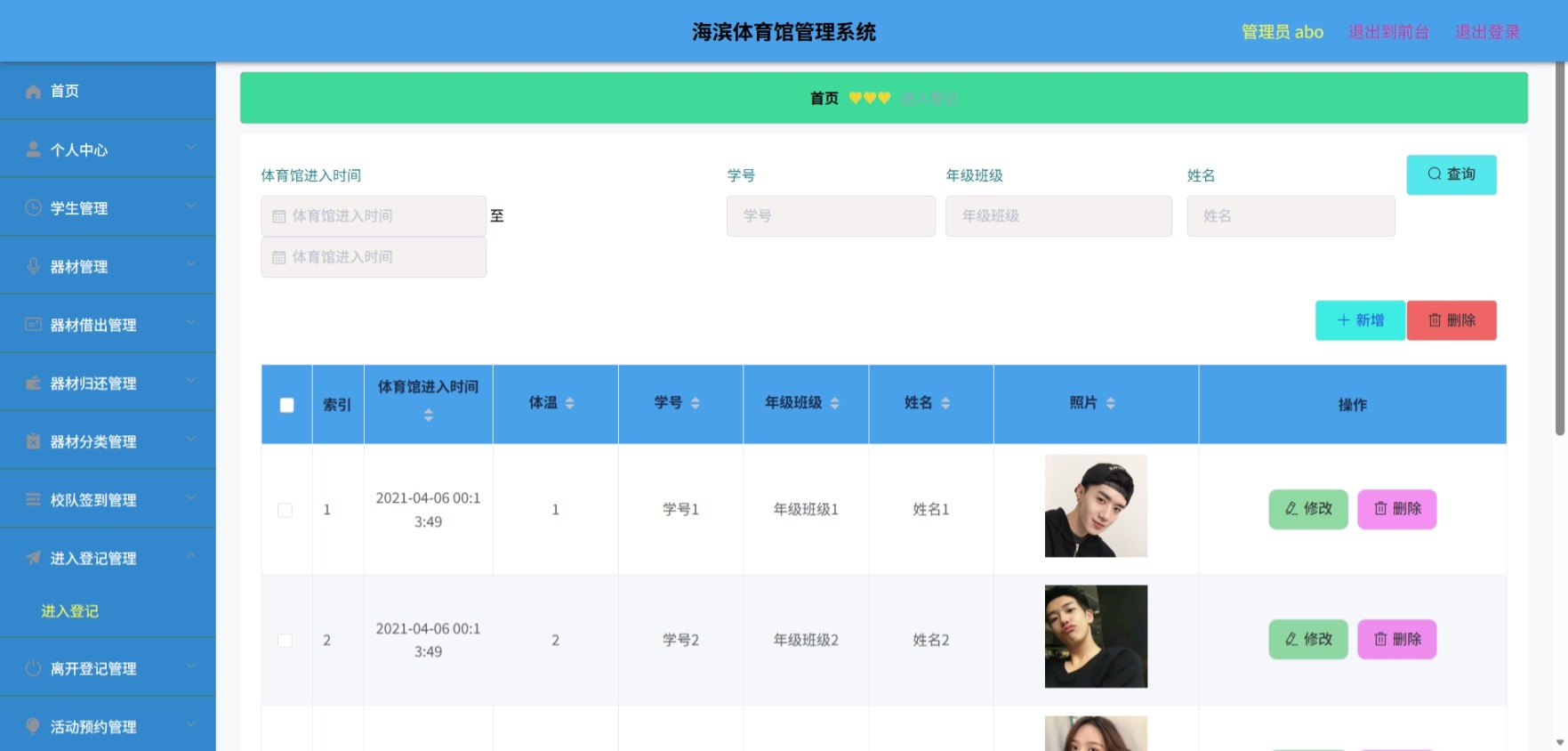Image resolution: width=1568 pixels, height=751 pixels.
Task: Expand the 校队签到管理 menu chevron
Action: (x=190, y=497)
